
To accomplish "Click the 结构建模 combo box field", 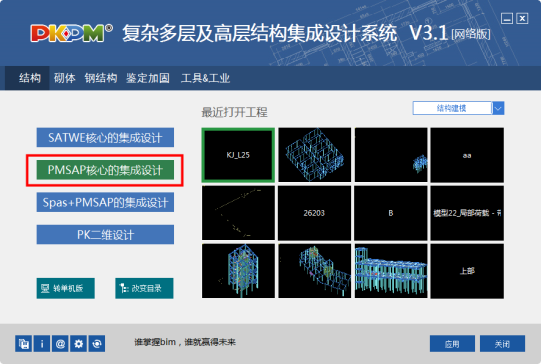I will 452,108.
